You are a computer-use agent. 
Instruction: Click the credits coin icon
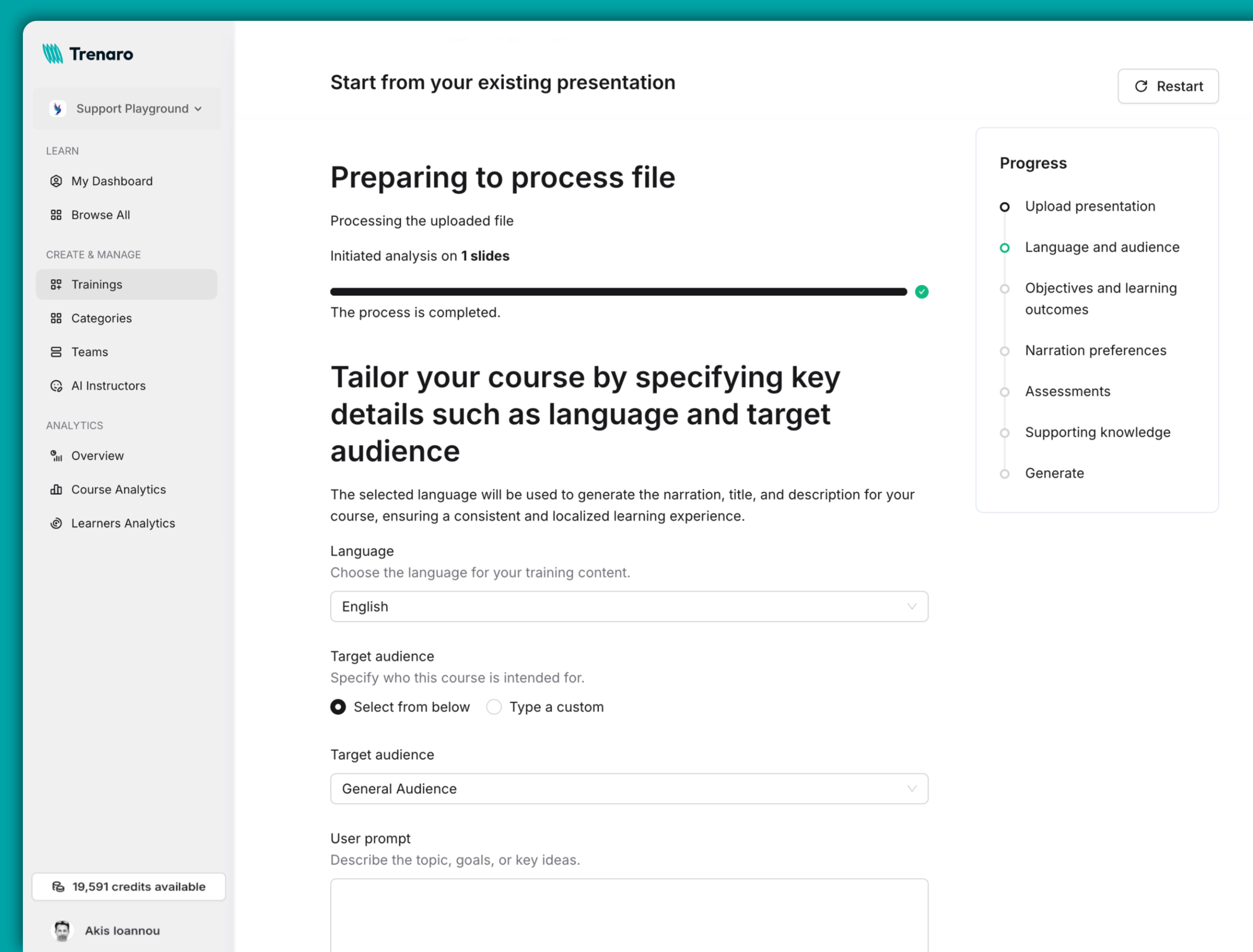[x=59, y=886]
